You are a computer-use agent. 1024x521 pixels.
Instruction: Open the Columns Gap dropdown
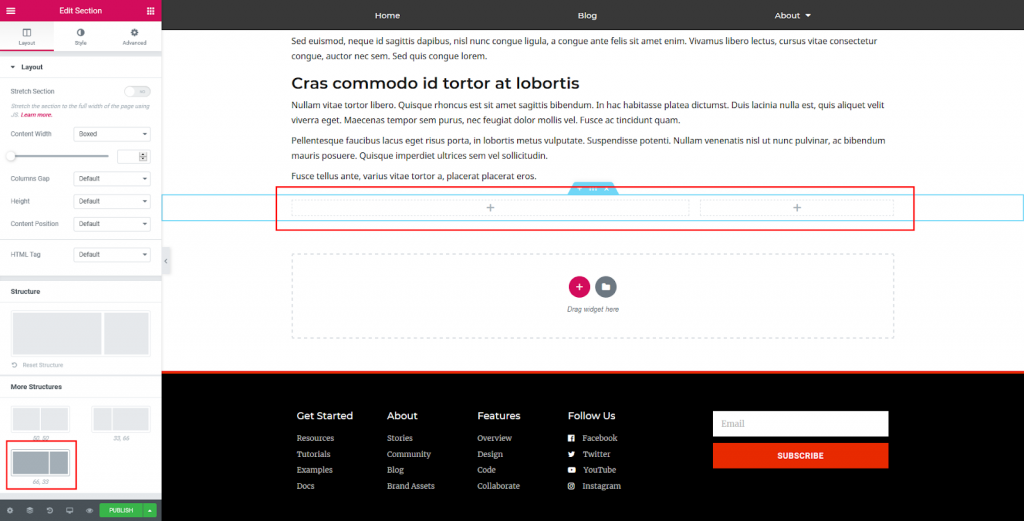[112, 178]
